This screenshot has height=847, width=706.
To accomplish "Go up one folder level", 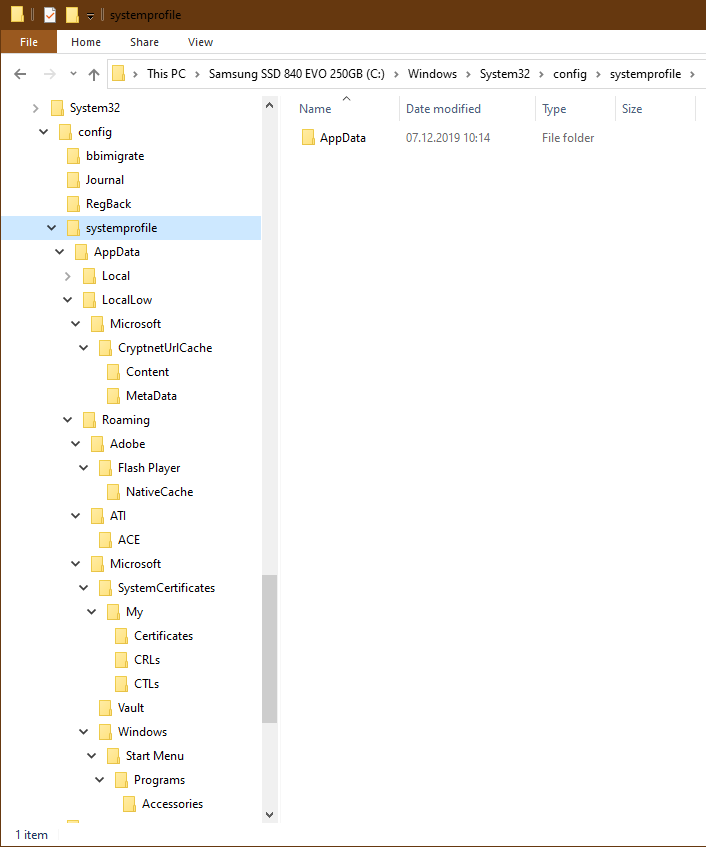I will (x=94, y=74).
